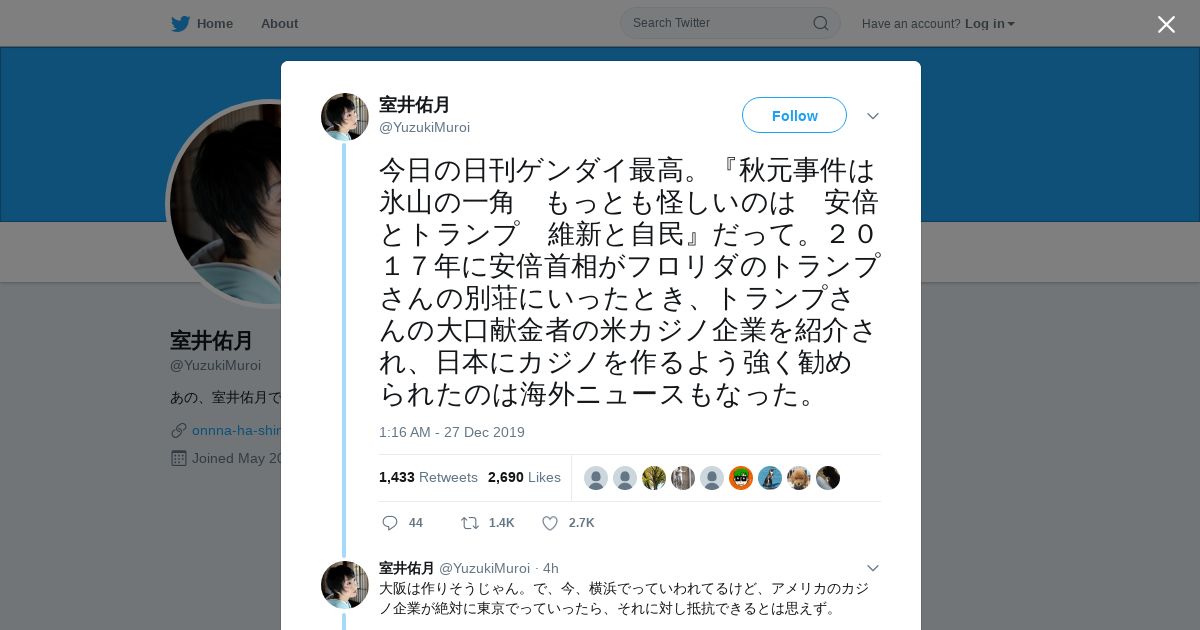Open the About menu item
The width and height of the screenshot is (1200, 630).
click(279, 23)
